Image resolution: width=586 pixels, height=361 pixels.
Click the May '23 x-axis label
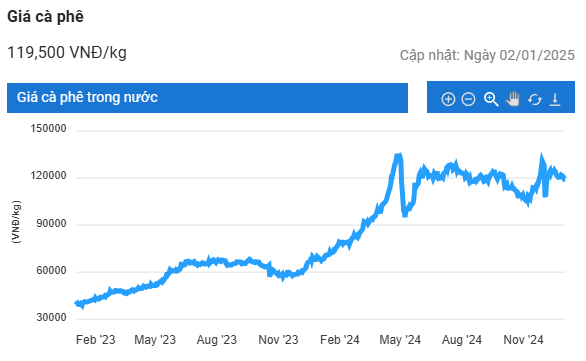[x=155, y=340]
